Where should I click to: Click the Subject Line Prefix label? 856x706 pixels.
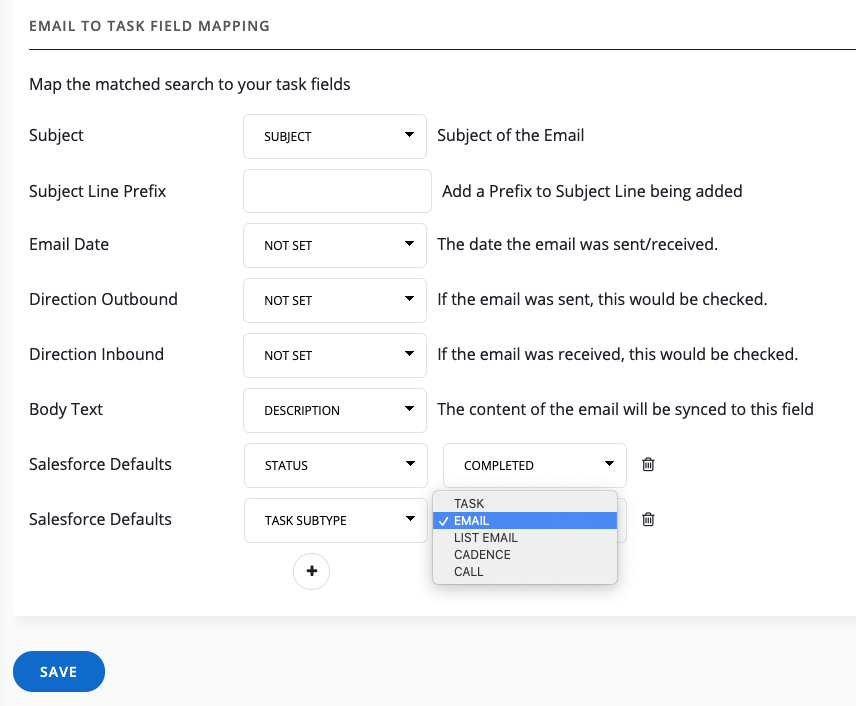[97, 191]
